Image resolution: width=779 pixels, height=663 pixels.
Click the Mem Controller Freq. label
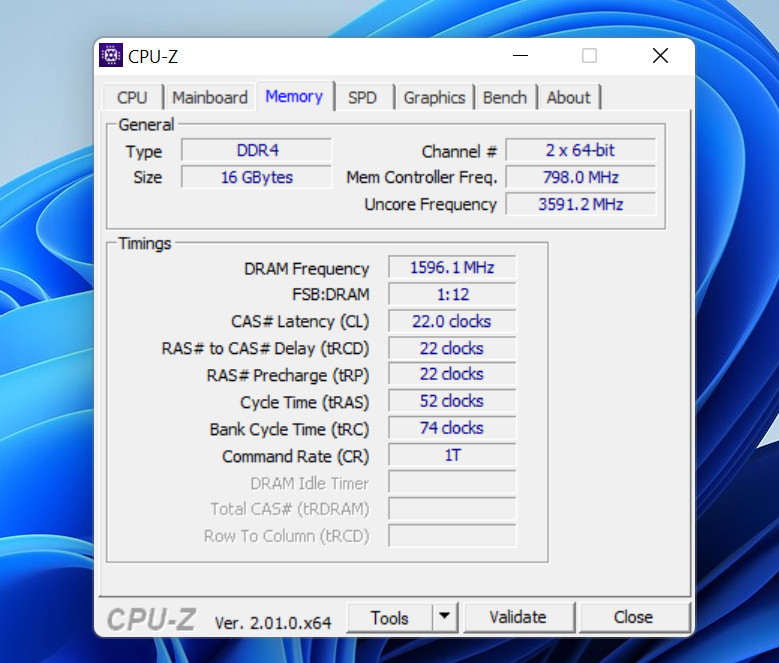click(422, 177)
